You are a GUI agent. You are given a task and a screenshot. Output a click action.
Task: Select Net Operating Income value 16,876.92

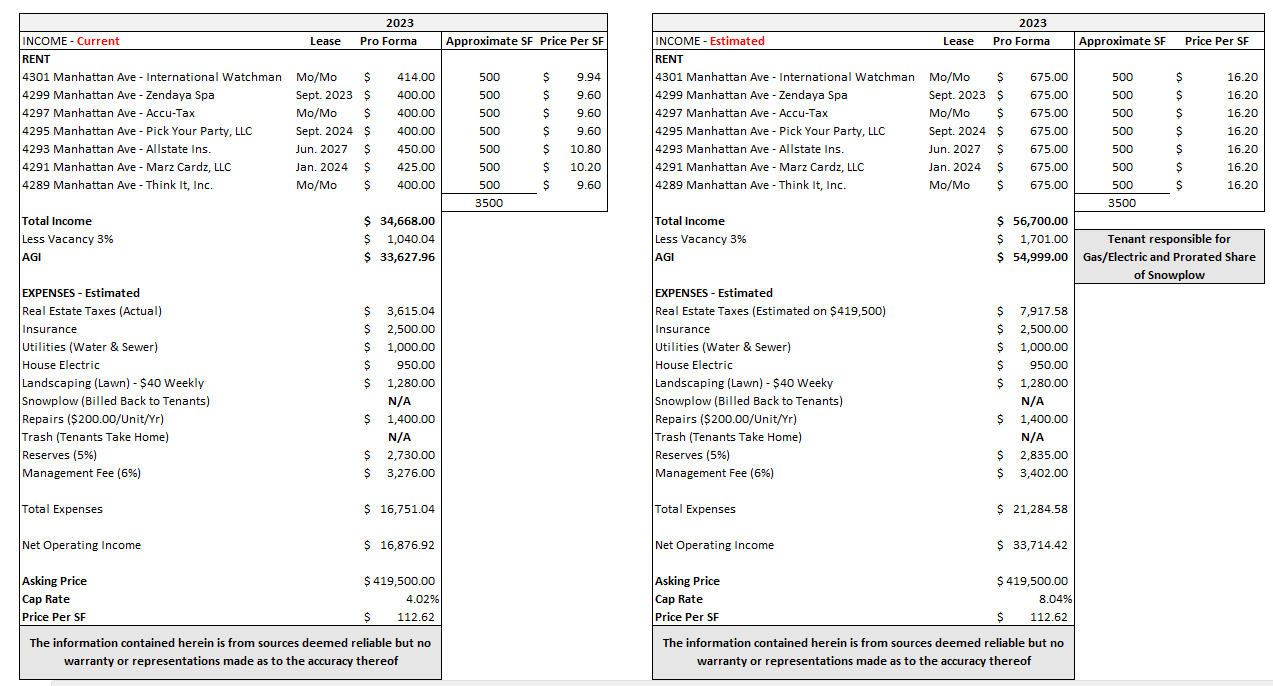406,545
